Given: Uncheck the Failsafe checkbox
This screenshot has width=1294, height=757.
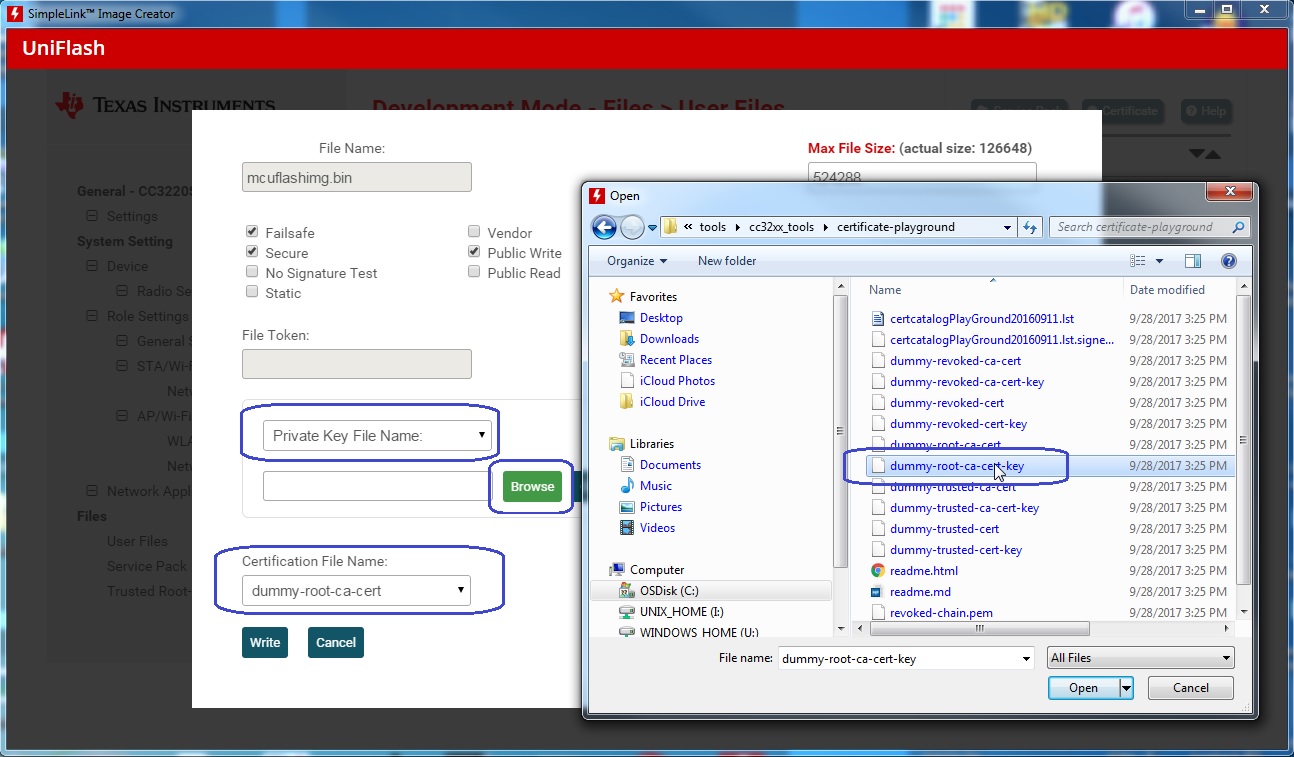Looking at the screenshot, I should pos(252,232).
